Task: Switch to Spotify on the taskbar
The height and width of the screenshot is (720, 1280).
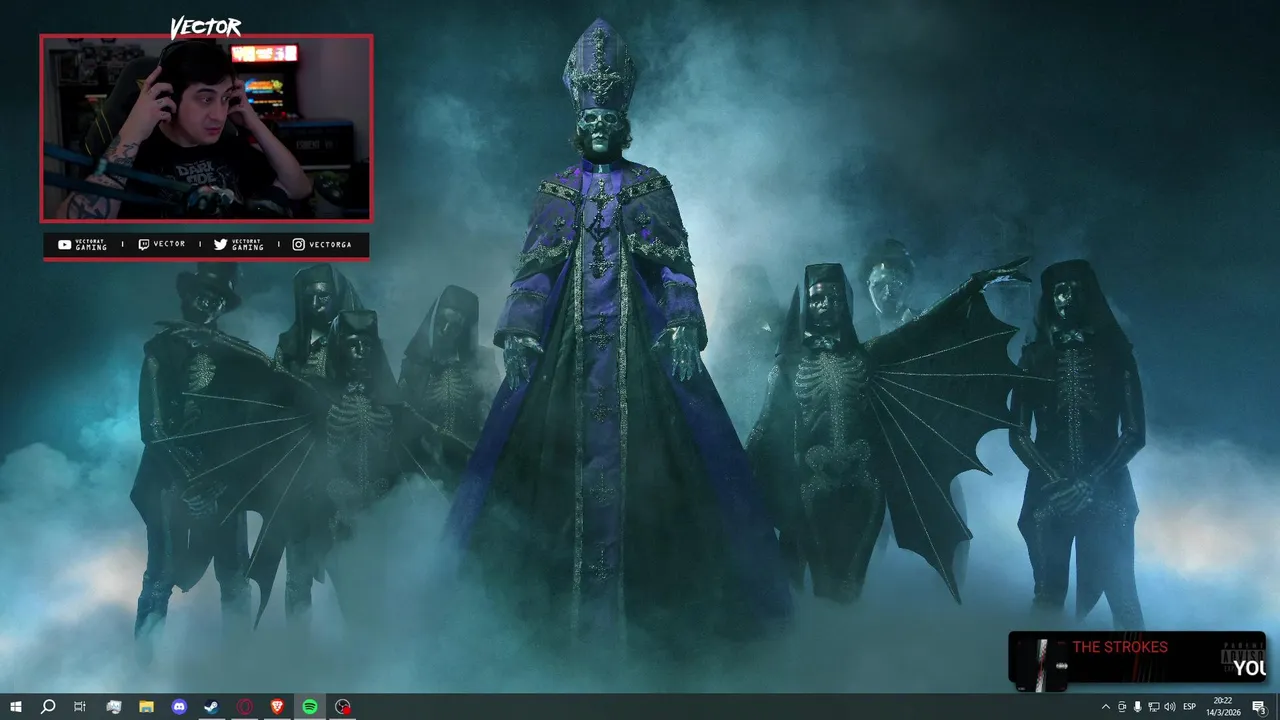Action: (x=310, y=707)
